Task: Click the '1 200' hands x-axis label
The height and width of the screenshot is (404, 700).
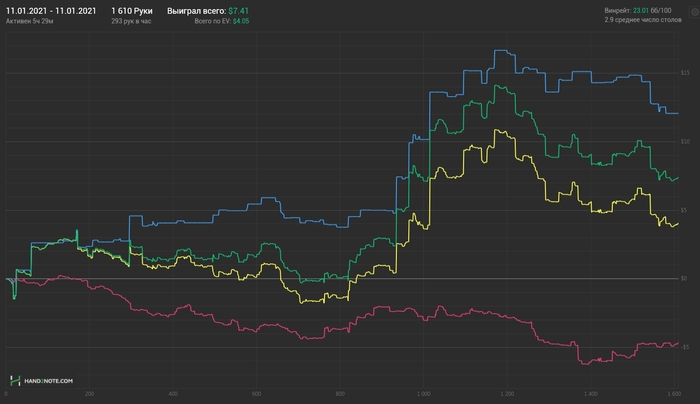Action: [507, 394]
